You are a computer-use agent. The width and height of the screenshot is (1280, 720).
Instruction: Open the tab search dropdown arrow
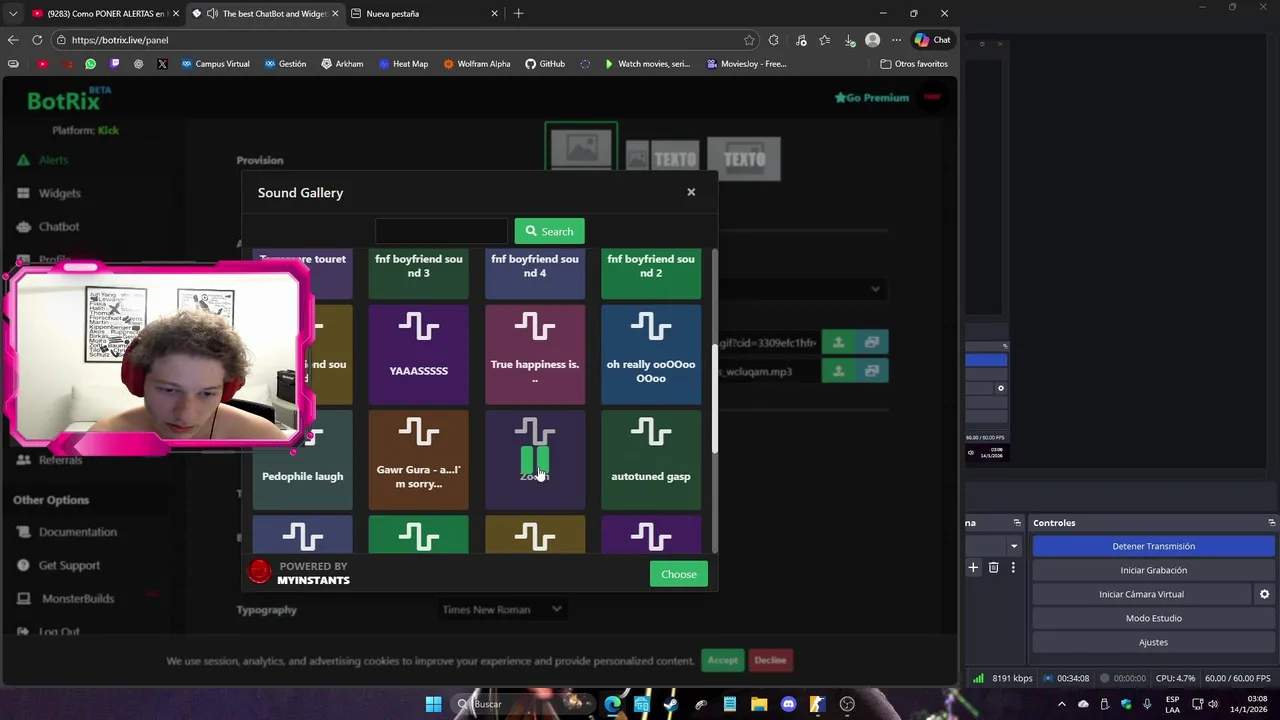tap(13, 14)
